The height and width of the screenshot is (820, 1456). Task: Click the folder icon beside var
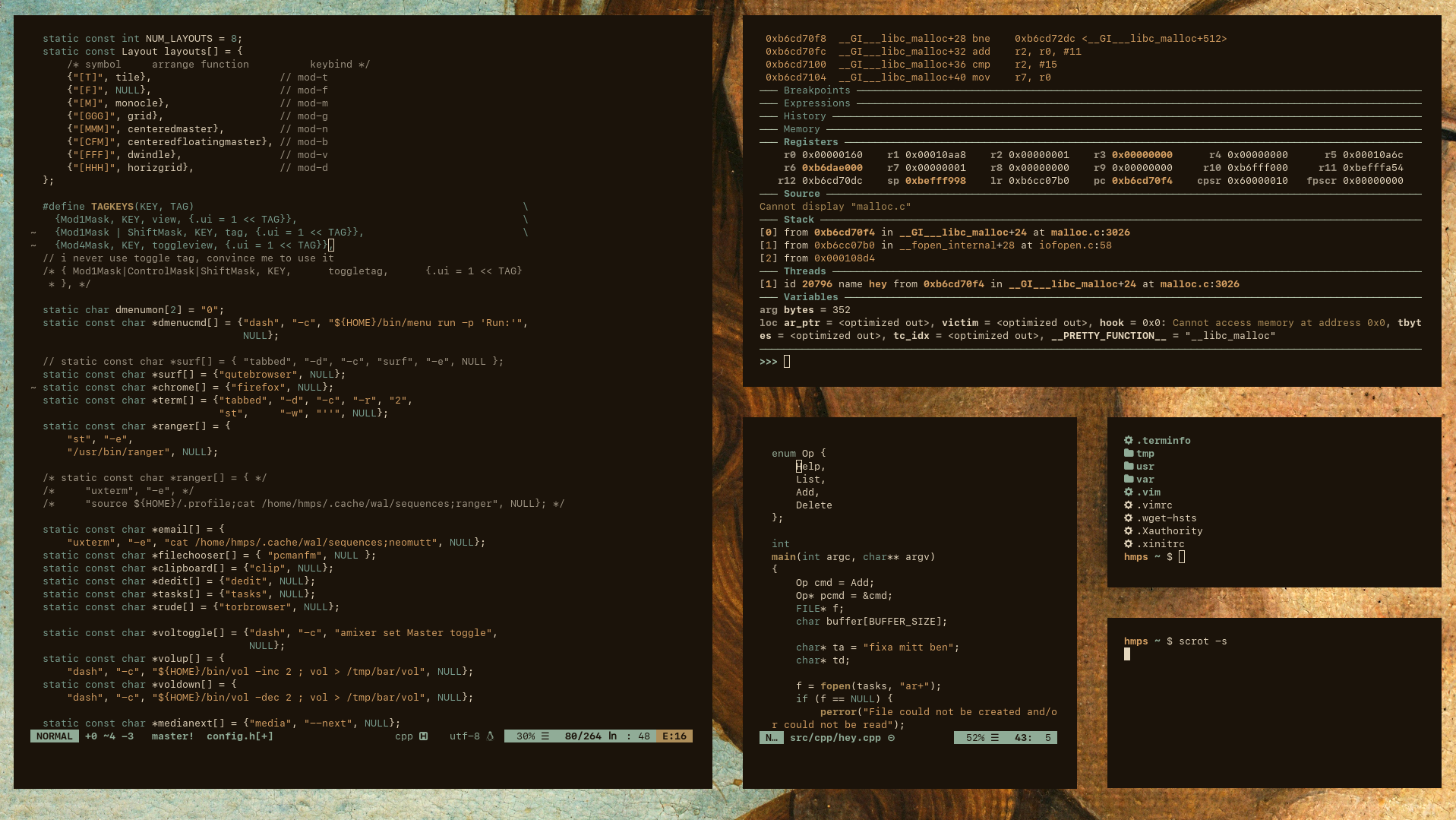[1128, 479]
